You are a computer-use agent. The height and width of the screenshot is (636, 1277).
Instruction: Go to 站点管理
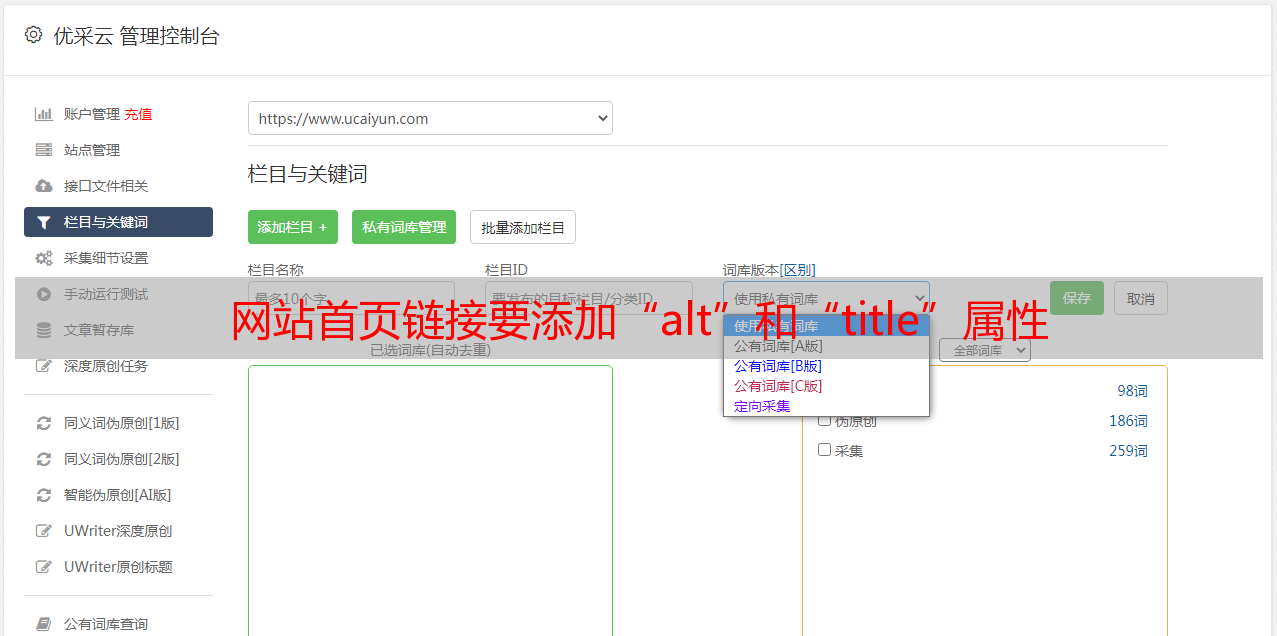click(92, 150)
